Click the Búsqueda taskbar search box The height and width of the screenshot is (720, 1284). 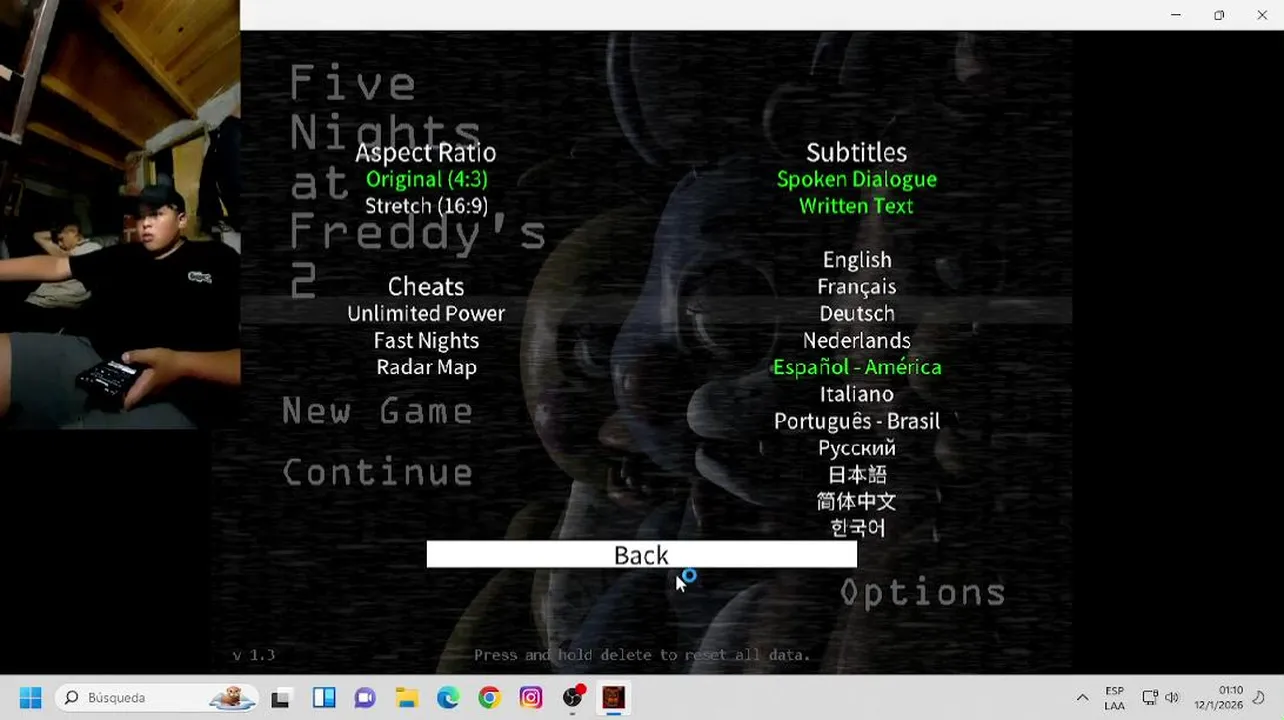click(x=157, y=697)
